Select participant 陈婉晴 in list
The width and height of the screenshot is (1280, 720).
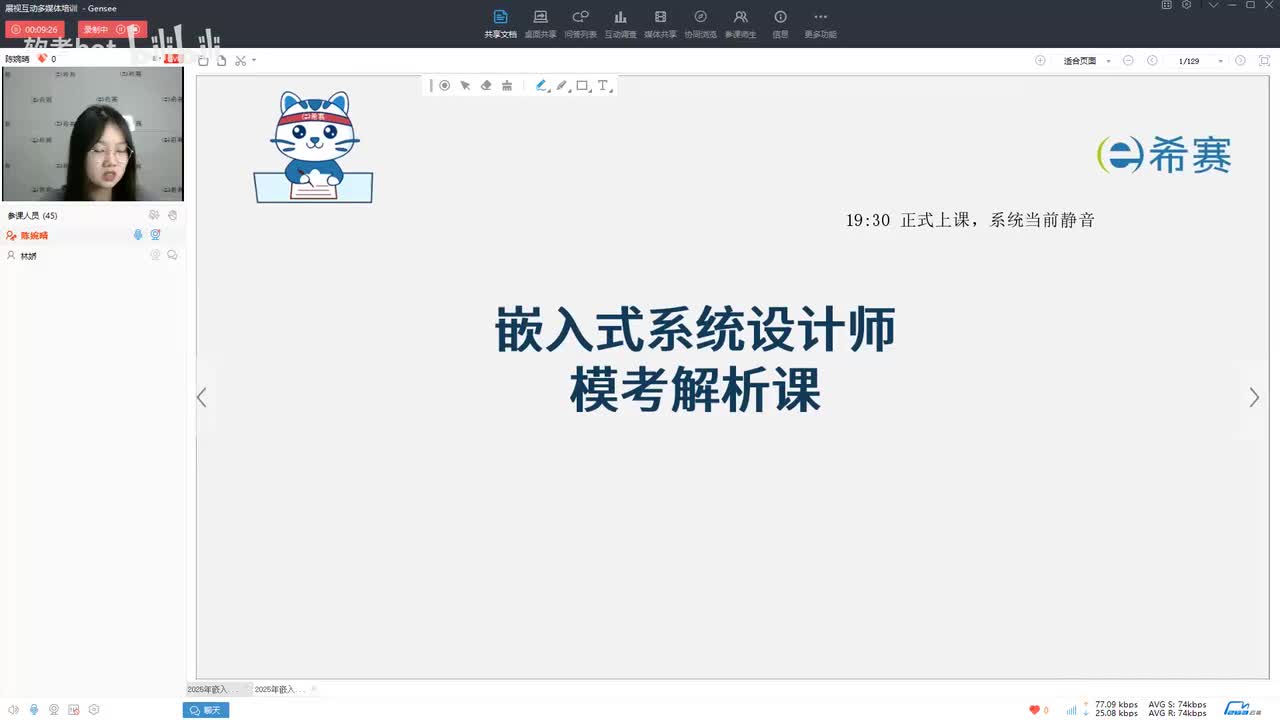(x=92, y=235)
